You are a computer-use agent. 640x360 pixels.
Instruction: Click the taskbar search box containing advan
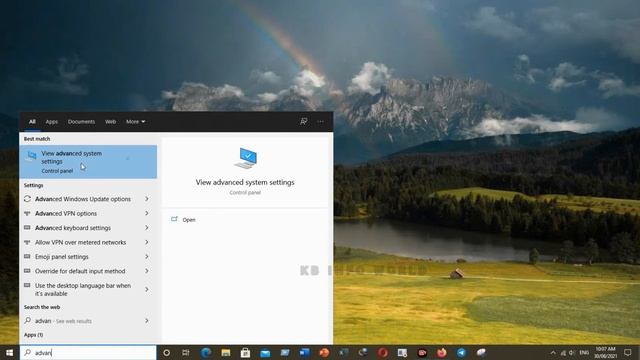pos(88,353)
